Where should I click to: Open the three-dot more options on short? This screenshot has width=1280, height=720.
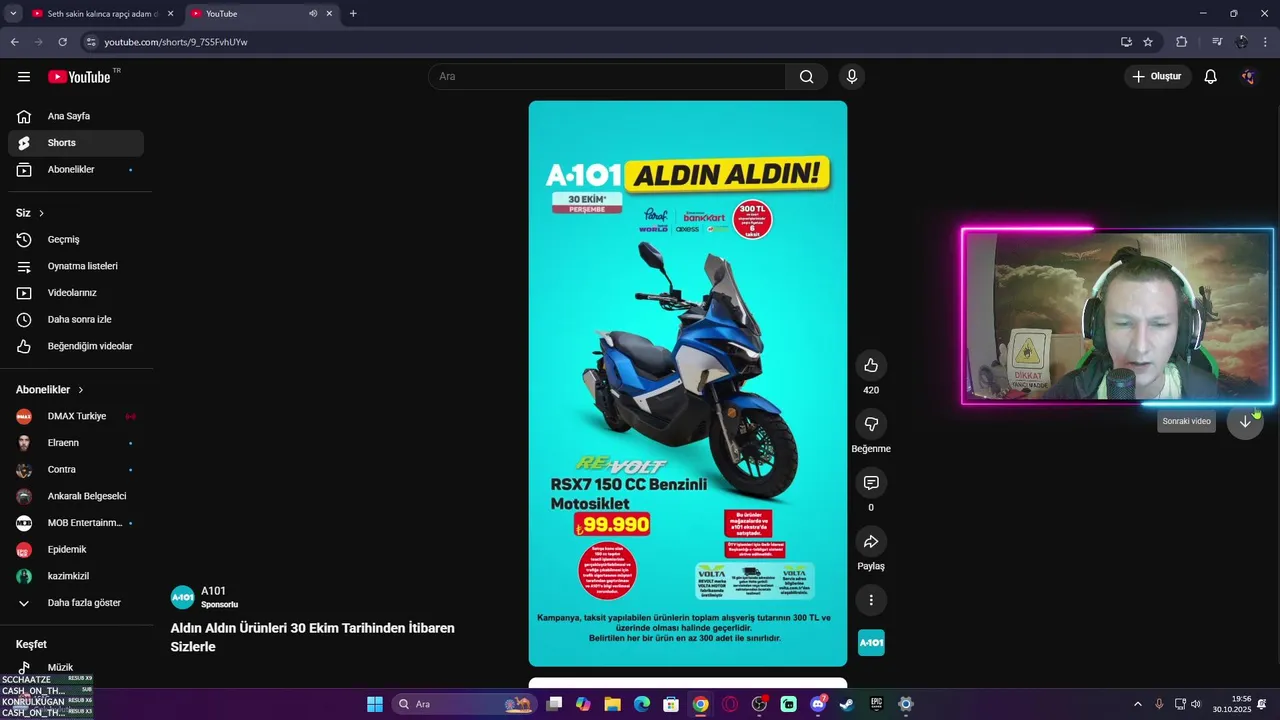pyautogui.click(x=871, y=600)
